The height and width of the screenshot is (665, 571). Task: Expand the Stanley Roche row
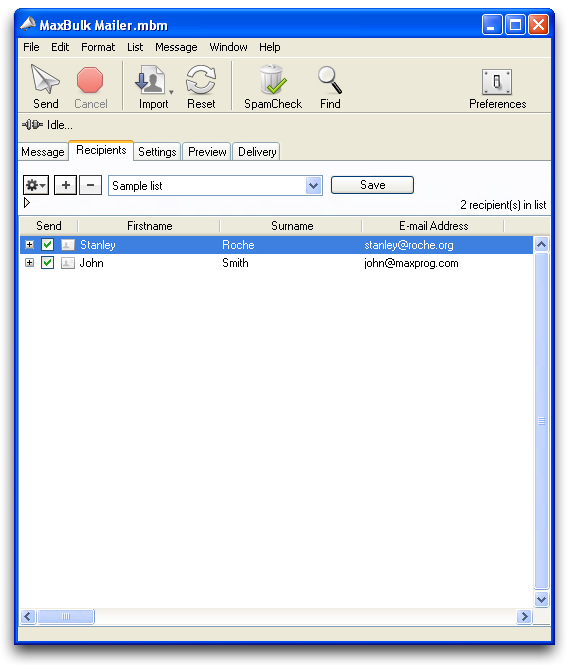coord(29,245)
